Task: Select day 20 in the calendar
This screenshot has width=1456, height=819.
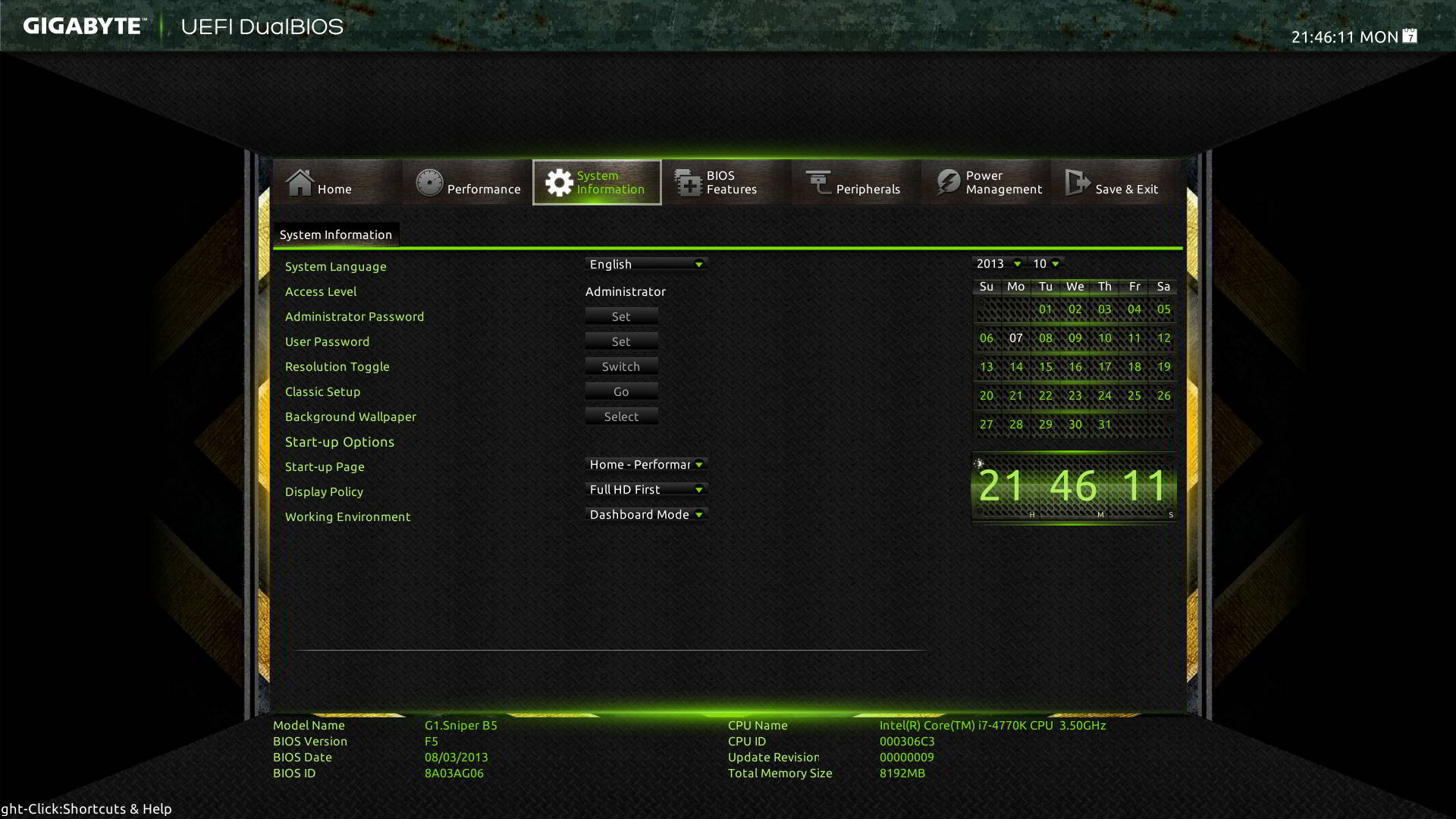Action: pyautogui.click(x=987, y=395)
